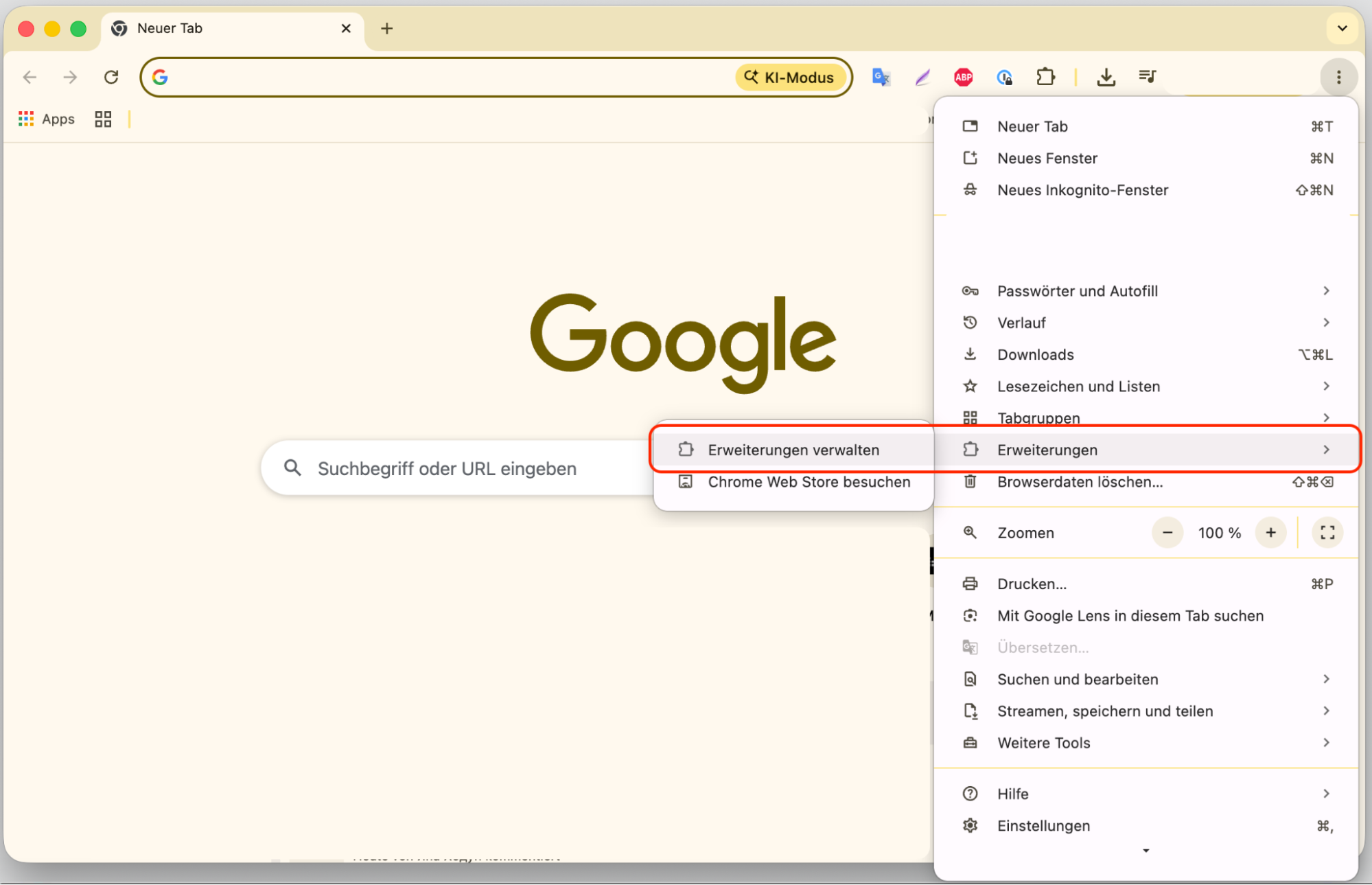Decrease zoom with the minus button
Screen dimensions: 1372x885
tap(1167, 533)
